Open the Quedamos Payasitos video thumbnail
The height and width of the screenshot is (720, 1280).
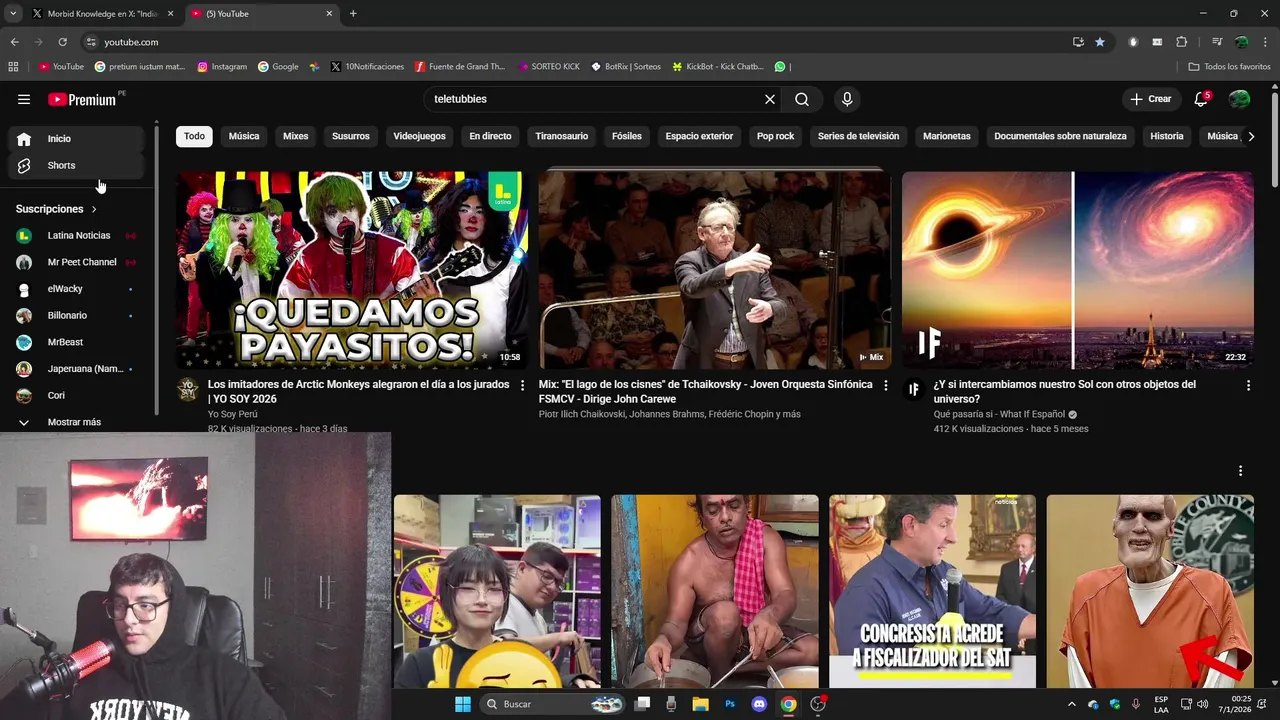point(352,270)
